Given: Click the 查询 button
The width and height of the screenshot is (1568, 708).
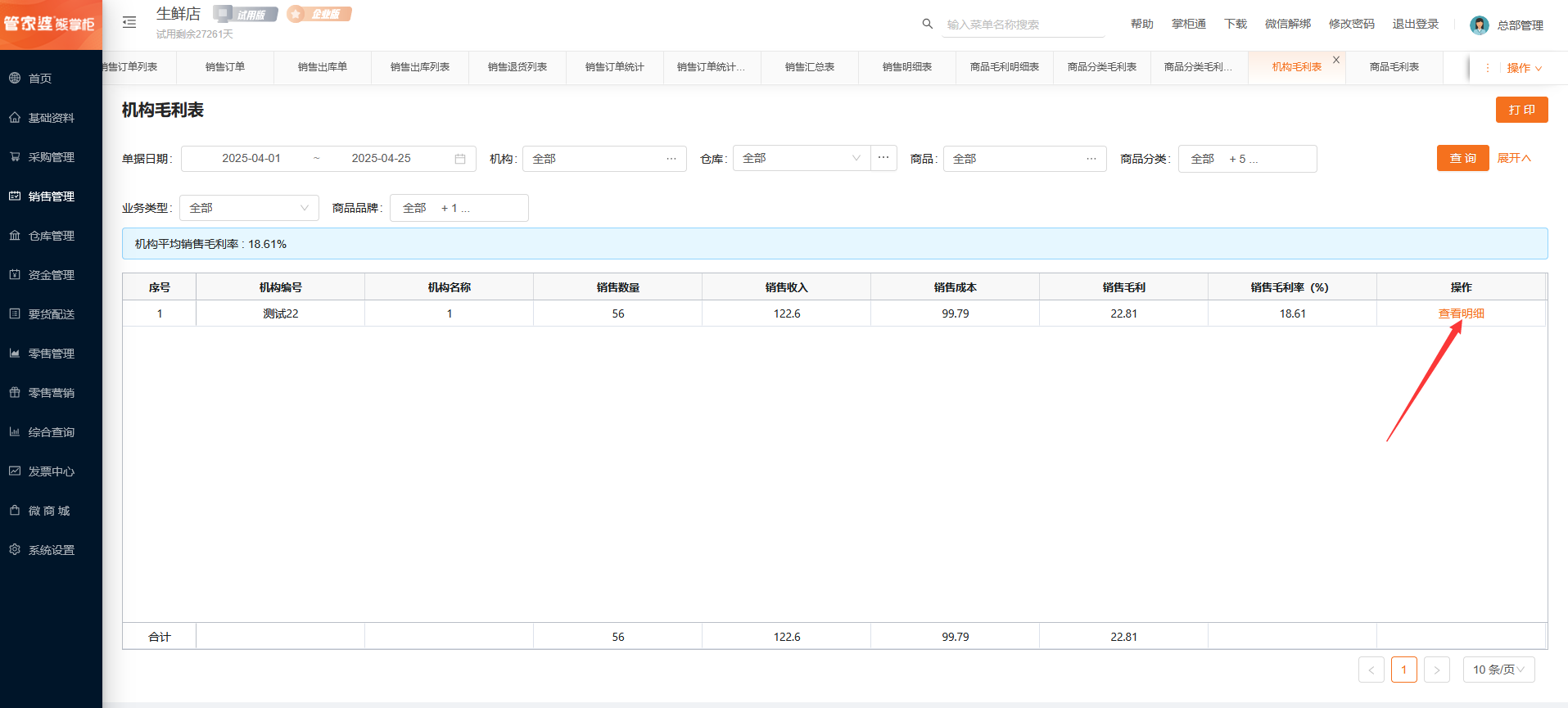Looking at the screenshot, I should tap(1462, 158).
